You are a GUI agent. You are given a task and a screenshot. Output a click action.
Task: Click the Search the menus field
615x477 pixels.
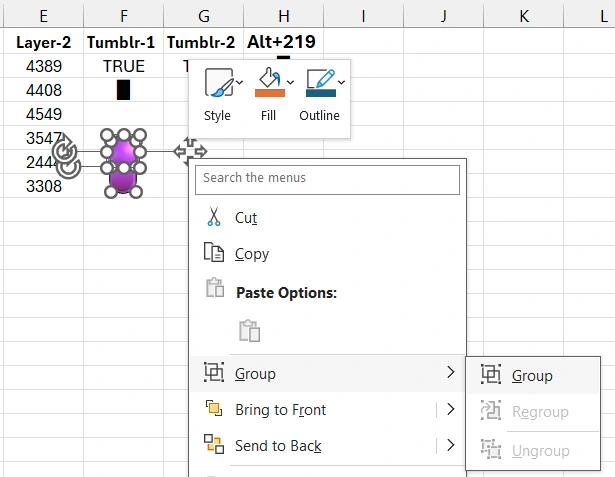(328, 178)
